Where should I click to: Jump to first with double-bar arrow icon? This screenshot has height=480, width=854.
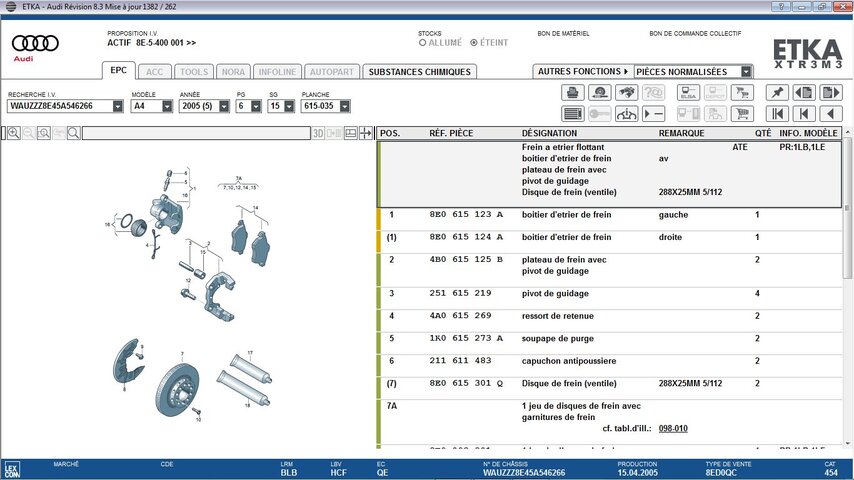click(x=777, y=114)
